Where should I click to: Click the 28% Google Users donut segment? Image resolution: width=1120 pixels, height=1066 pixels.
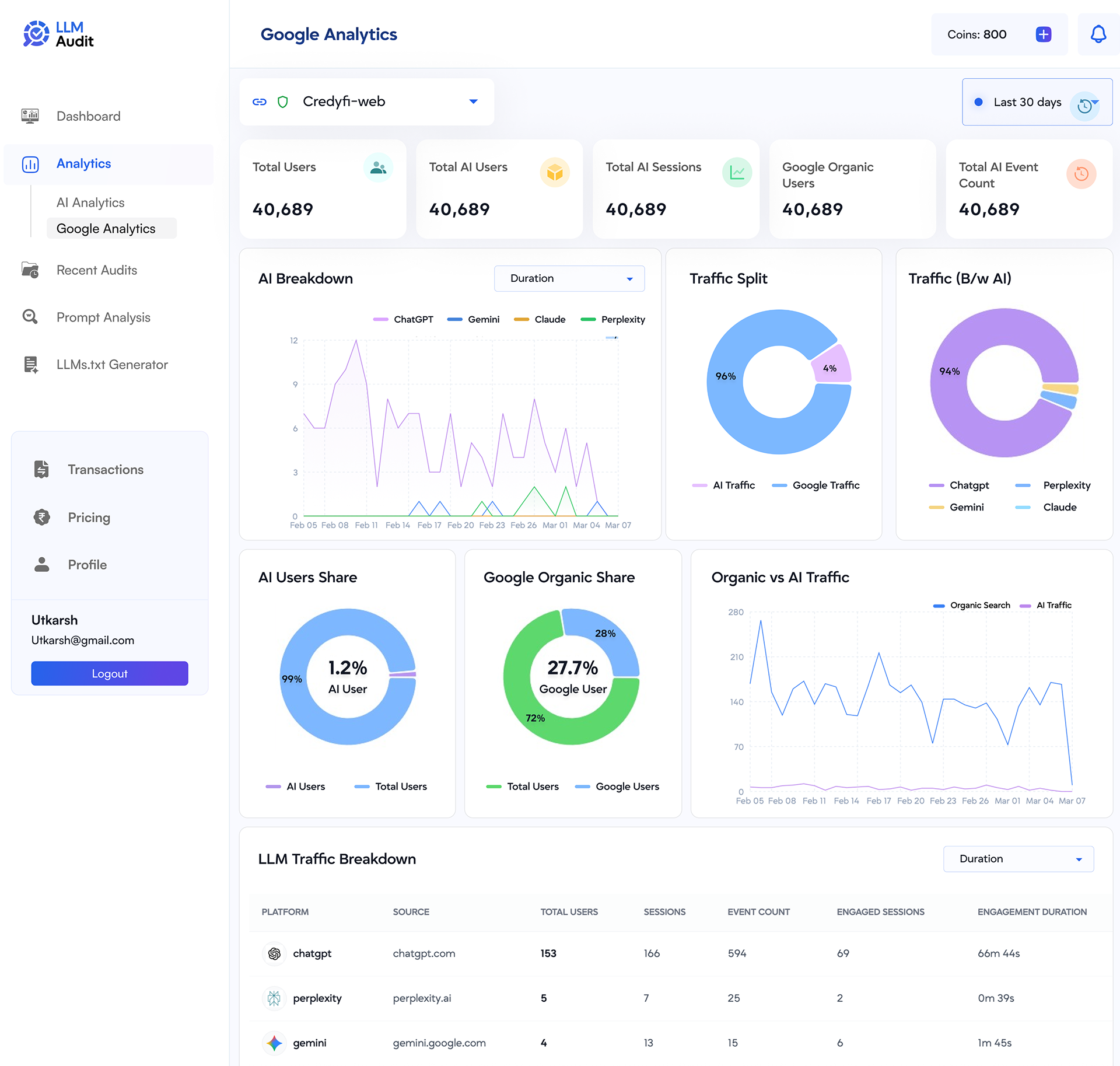[x=607, y=635]
